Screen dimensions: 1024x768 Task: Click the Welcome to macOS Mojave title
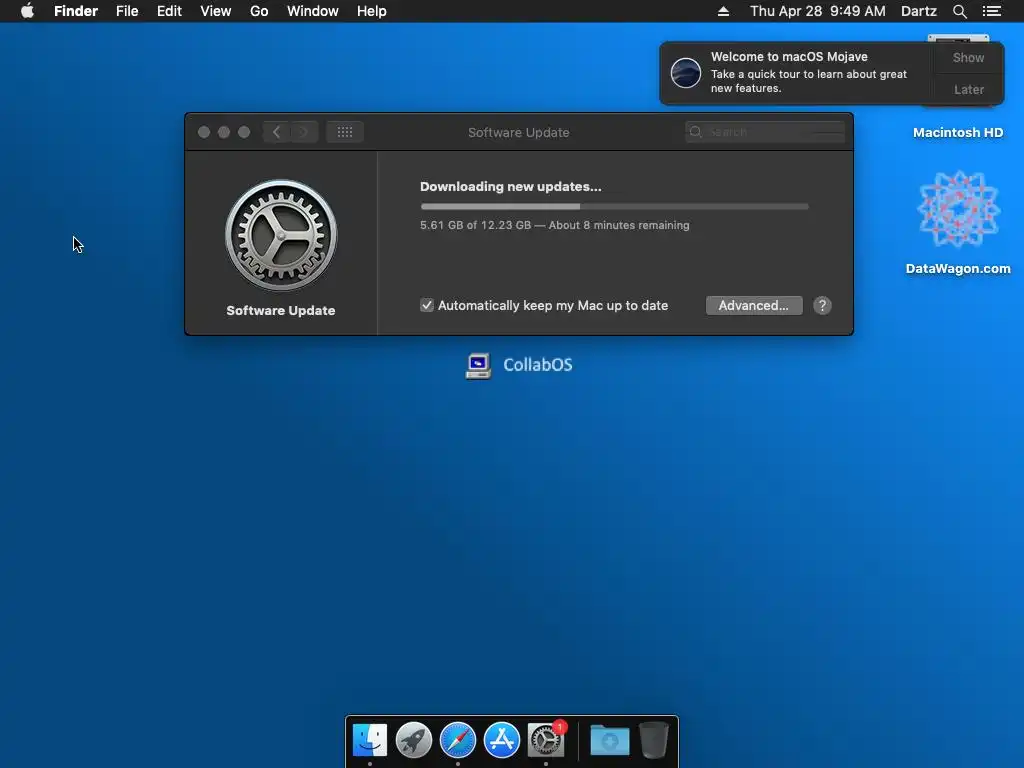(x=789, y=57)
